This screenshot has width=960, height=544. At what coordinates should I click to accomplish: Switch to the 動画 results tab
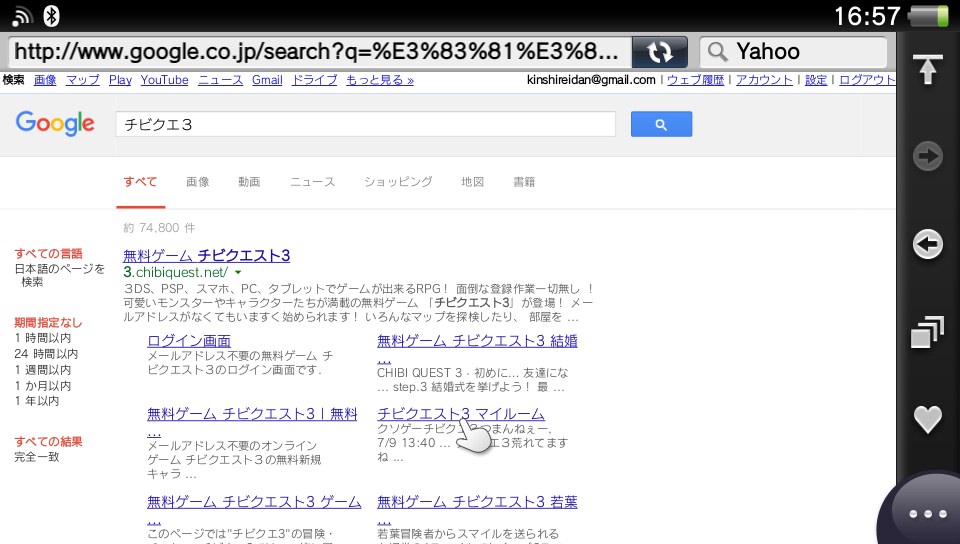(x=249, y=182)
